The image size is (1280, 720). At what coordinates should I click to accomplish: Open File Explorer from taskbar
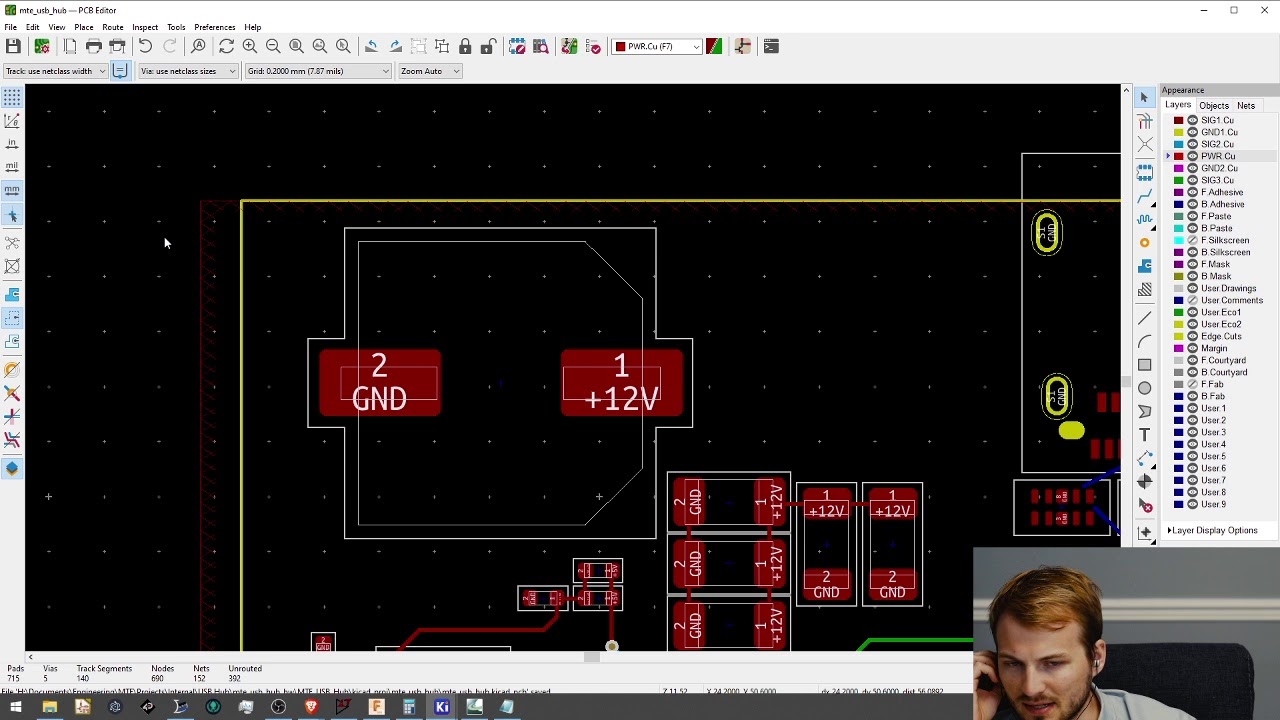49,707
